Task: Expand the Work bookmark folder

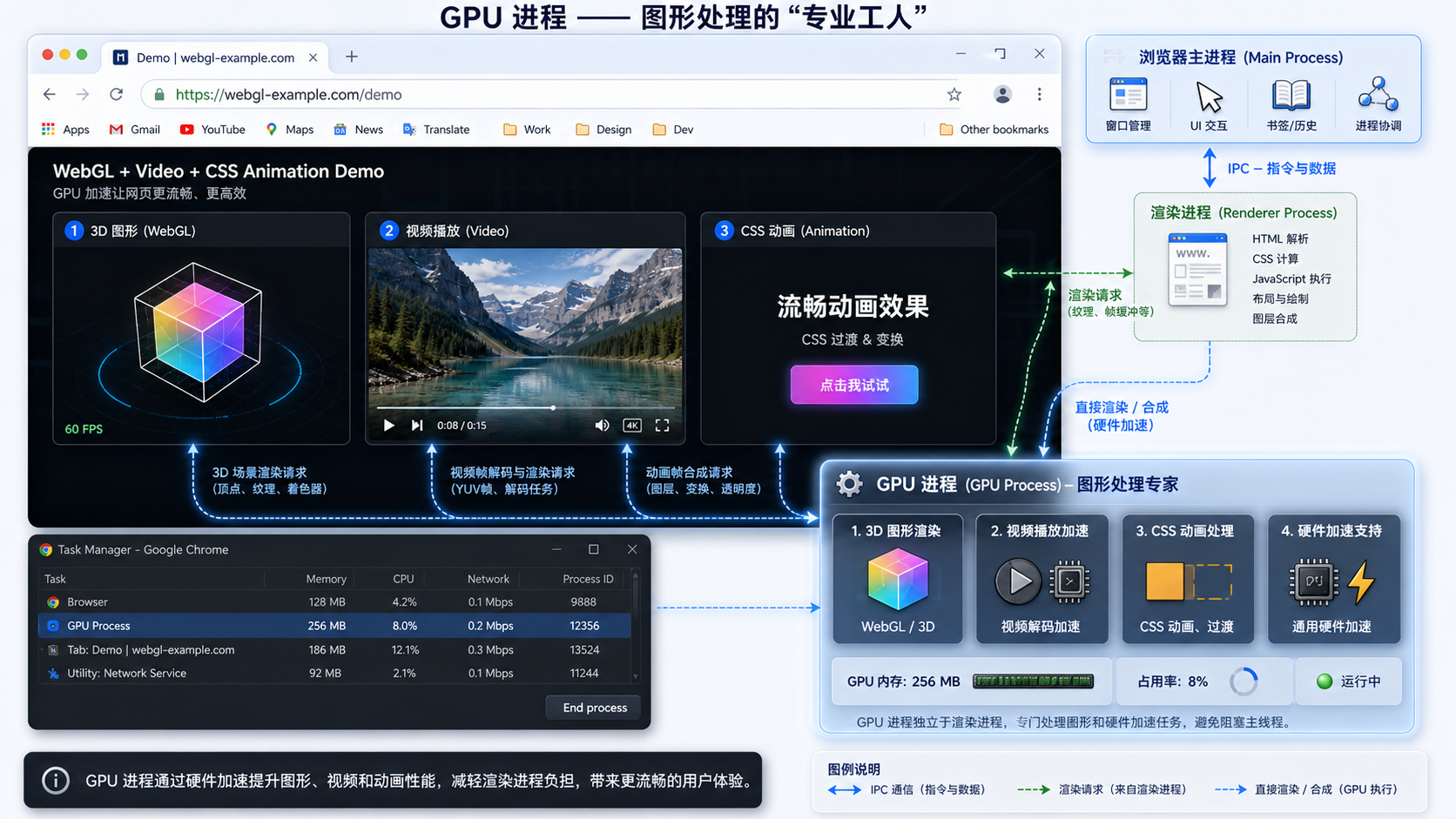Action: [527, 129]
